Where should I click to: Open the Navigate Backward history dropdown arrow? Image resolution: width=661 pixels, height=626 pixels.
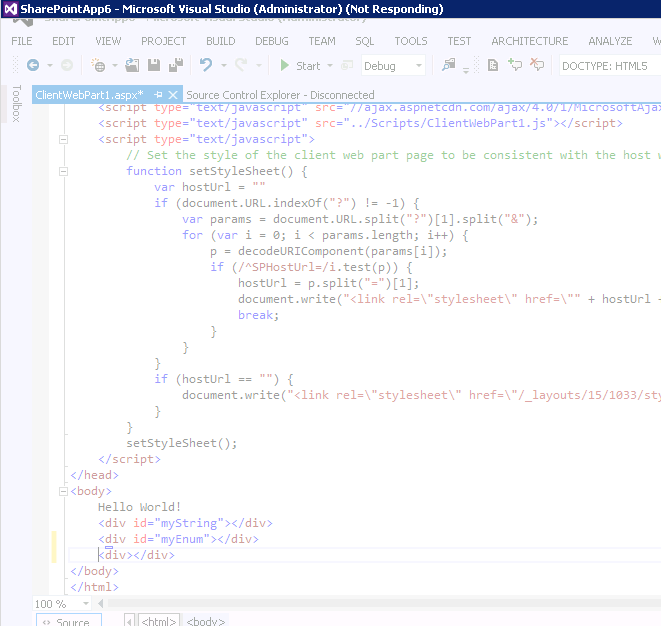[x=50, y=66]
